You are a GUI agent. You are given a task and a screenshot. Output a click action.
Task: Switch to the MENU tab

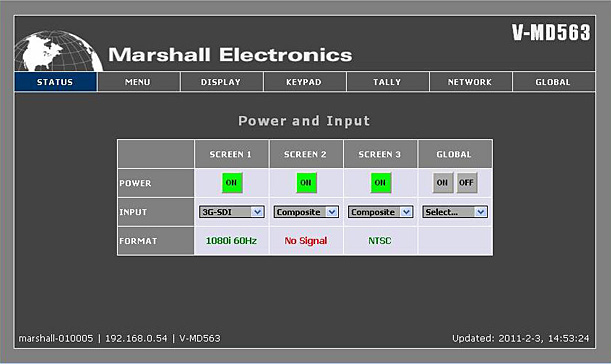coord(139,82)
